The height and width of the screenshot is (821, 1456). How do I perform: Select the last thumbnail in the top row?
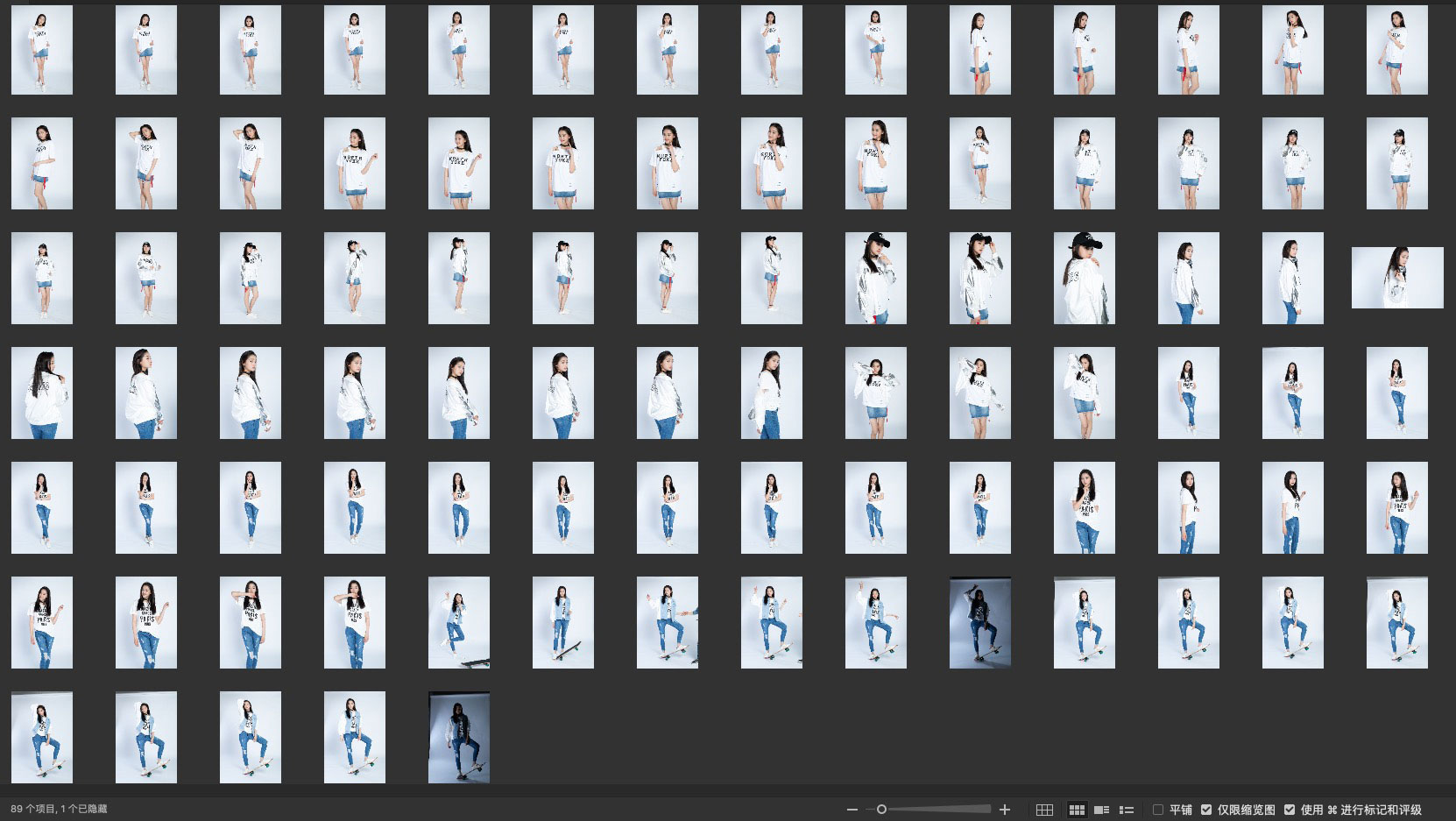coord(1396,50)
